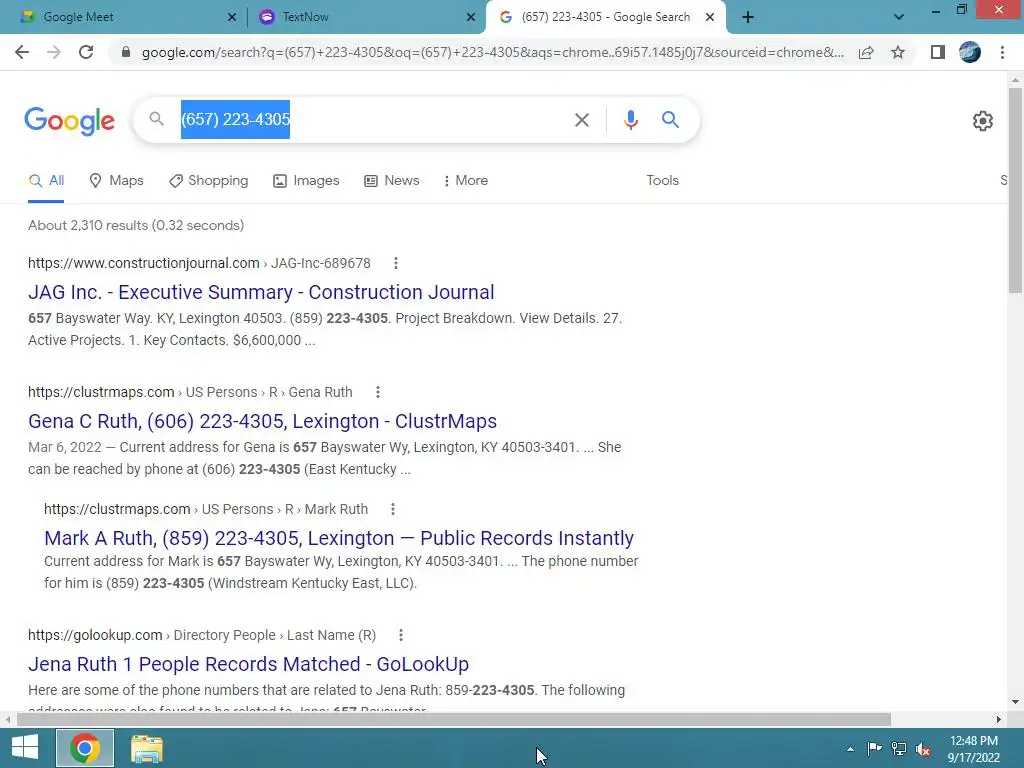Open Mark A Ruth Public Records link
1024x768 pixels.
pyautogui.click(x=339, y=538)
